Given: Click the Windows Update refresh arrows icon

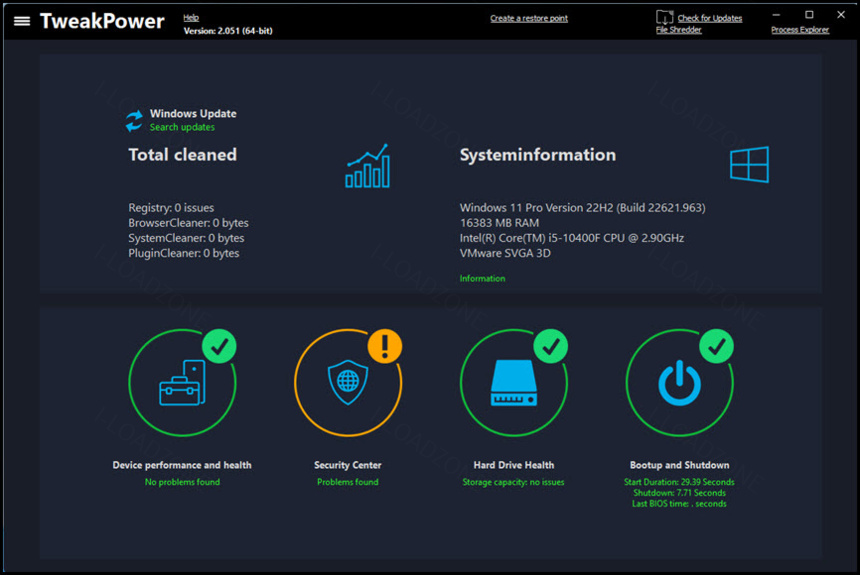Looking at the screenshot, I should click(x=134, y=121).
